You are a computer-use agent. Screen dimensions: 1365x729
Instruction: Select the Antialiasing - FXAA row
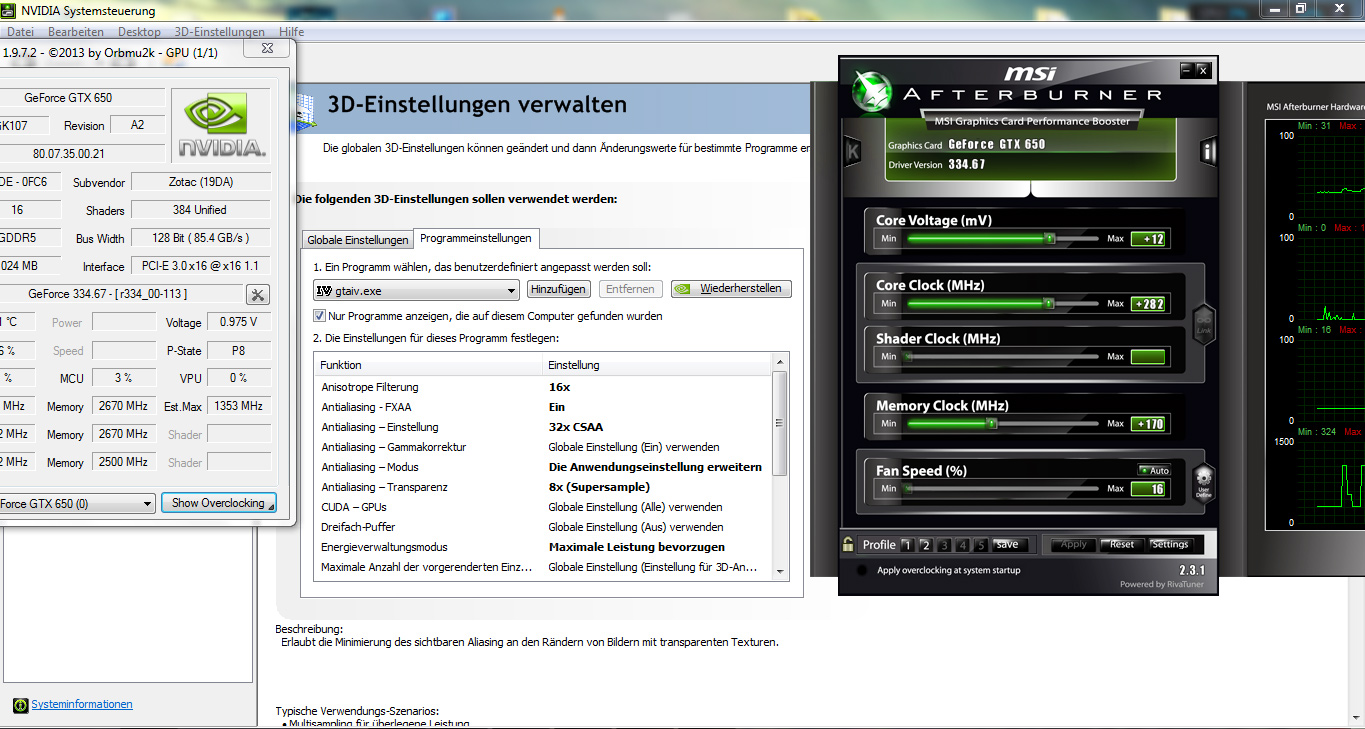[543, 407]
